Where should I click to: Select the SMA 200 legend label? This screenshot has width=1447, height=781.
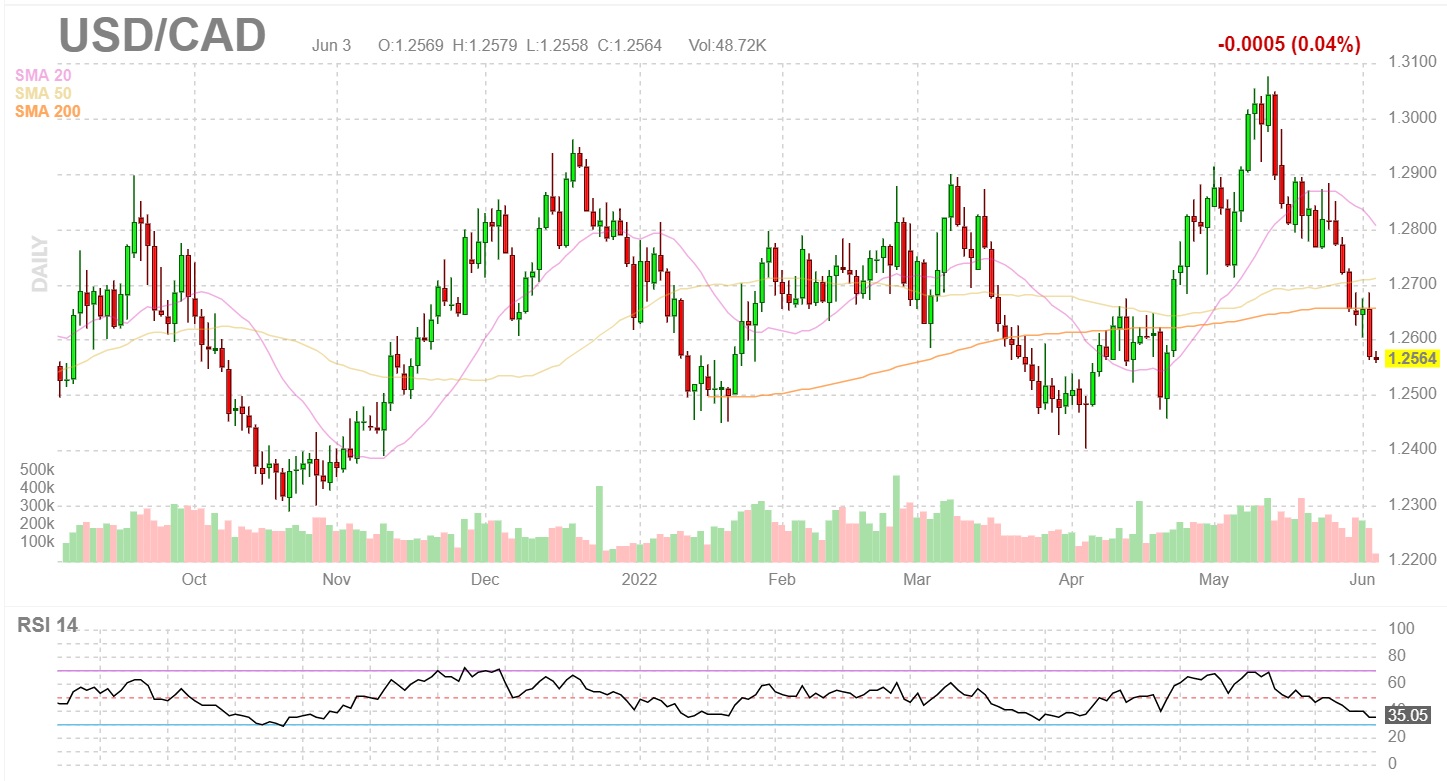[47, 111]
